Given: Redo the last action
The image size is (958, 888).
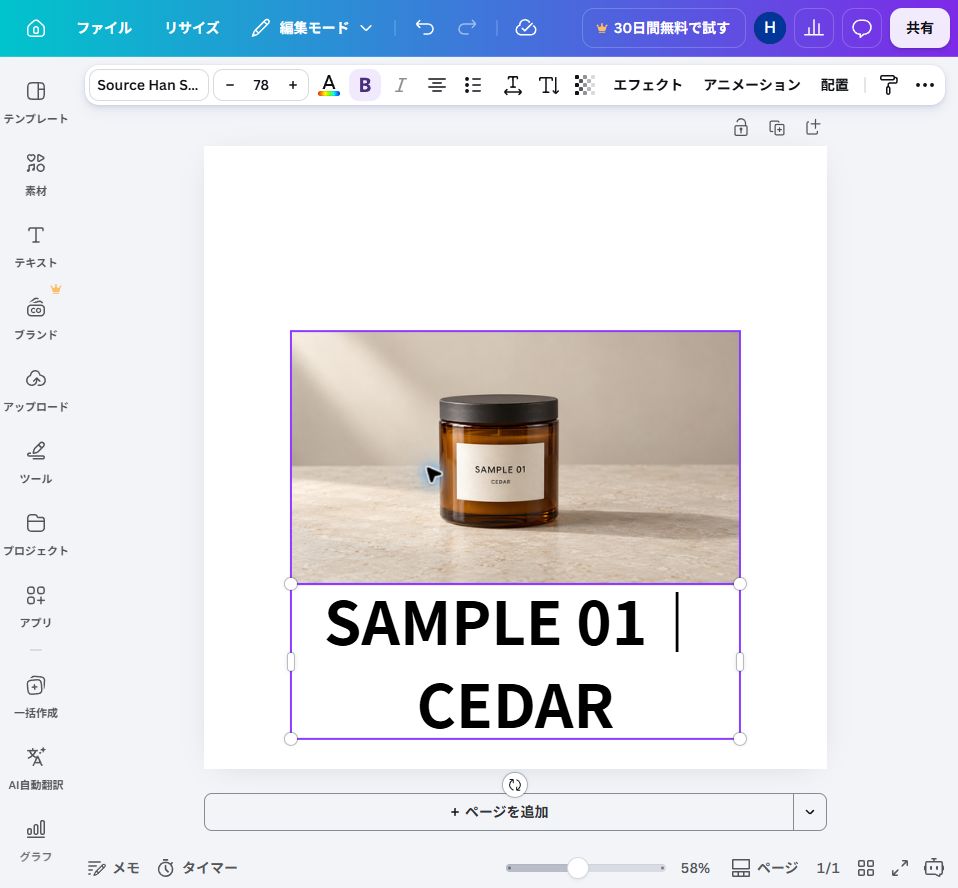Looking at the screenshot, I should pos(467,28).
